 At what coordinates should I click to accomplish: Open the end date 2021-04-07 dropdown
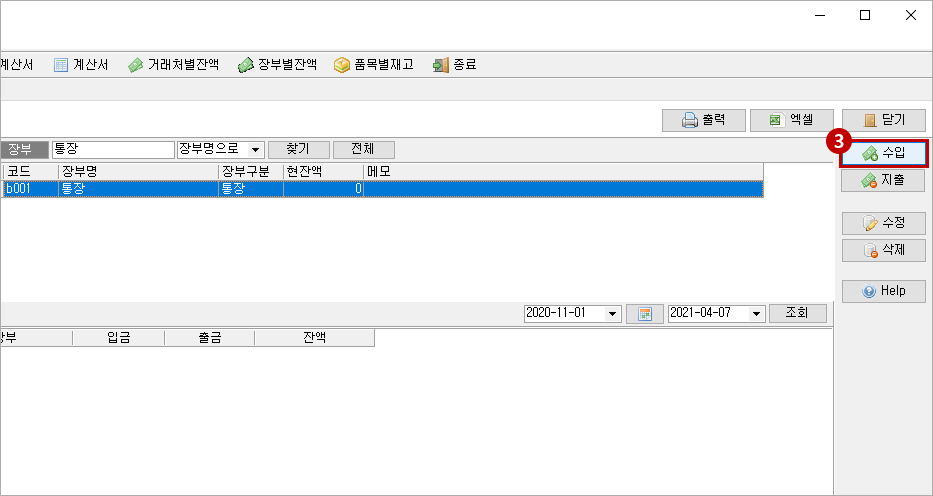click(x=756, y=313)
